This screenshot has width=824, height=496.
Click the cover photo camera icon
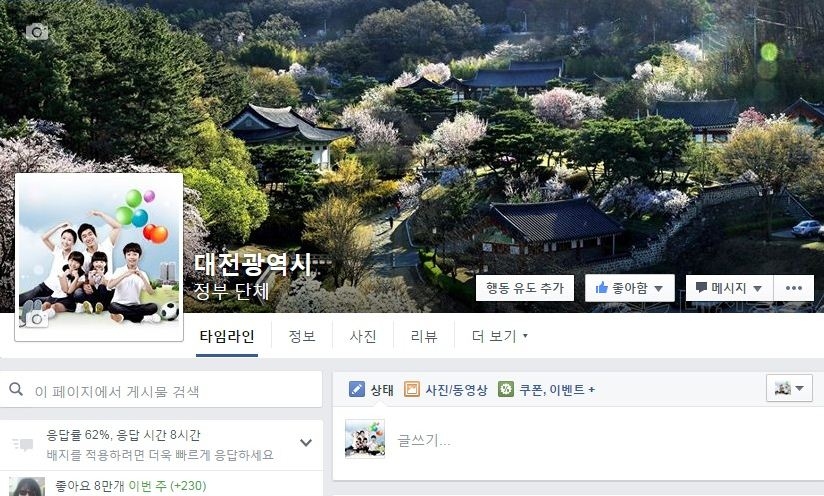pos(37,32)
